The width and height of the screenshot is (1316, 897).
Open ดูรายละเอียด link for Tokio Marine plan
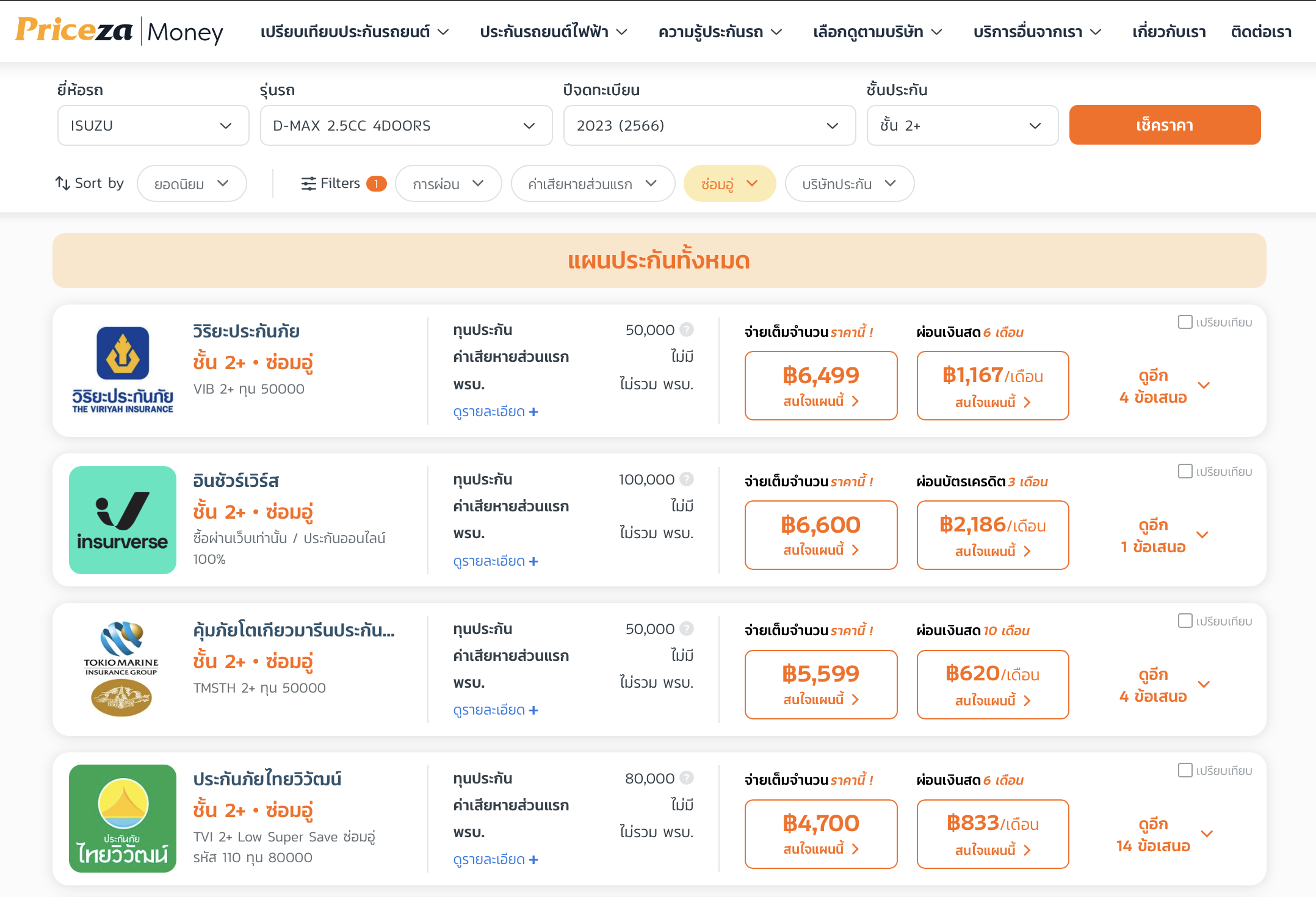[x=496, y=710]
